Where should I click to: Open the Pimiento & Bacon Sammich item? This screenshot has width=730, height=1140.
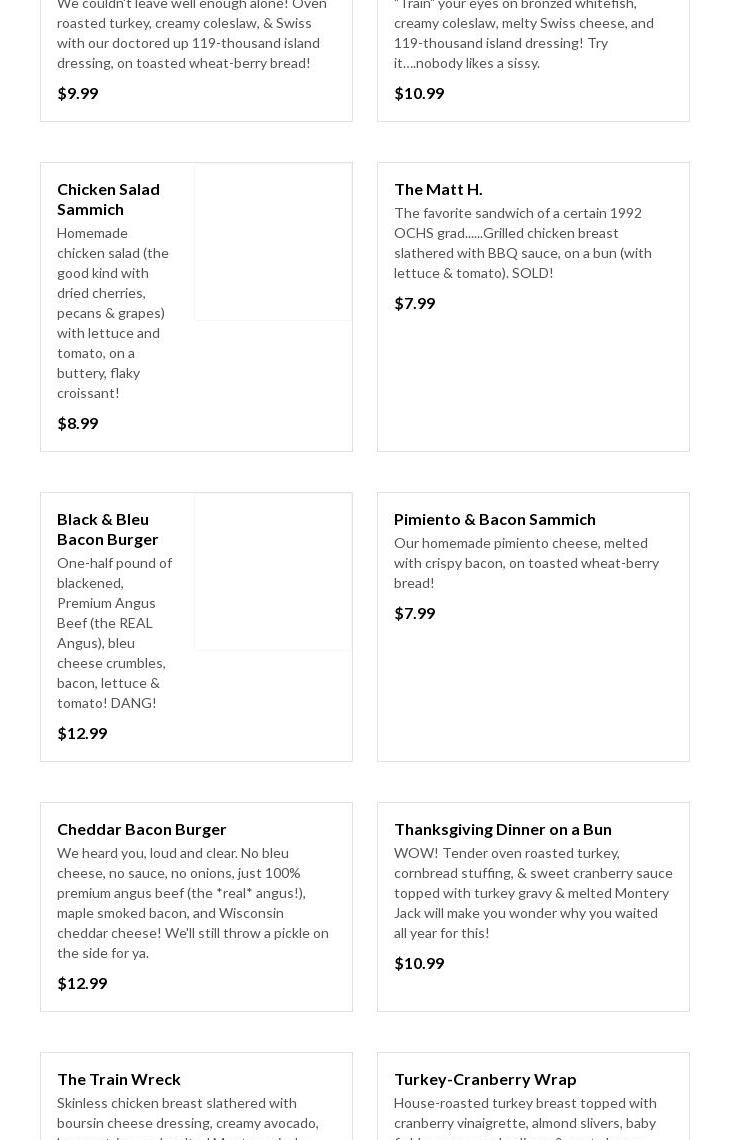click(x=494, y=519)
